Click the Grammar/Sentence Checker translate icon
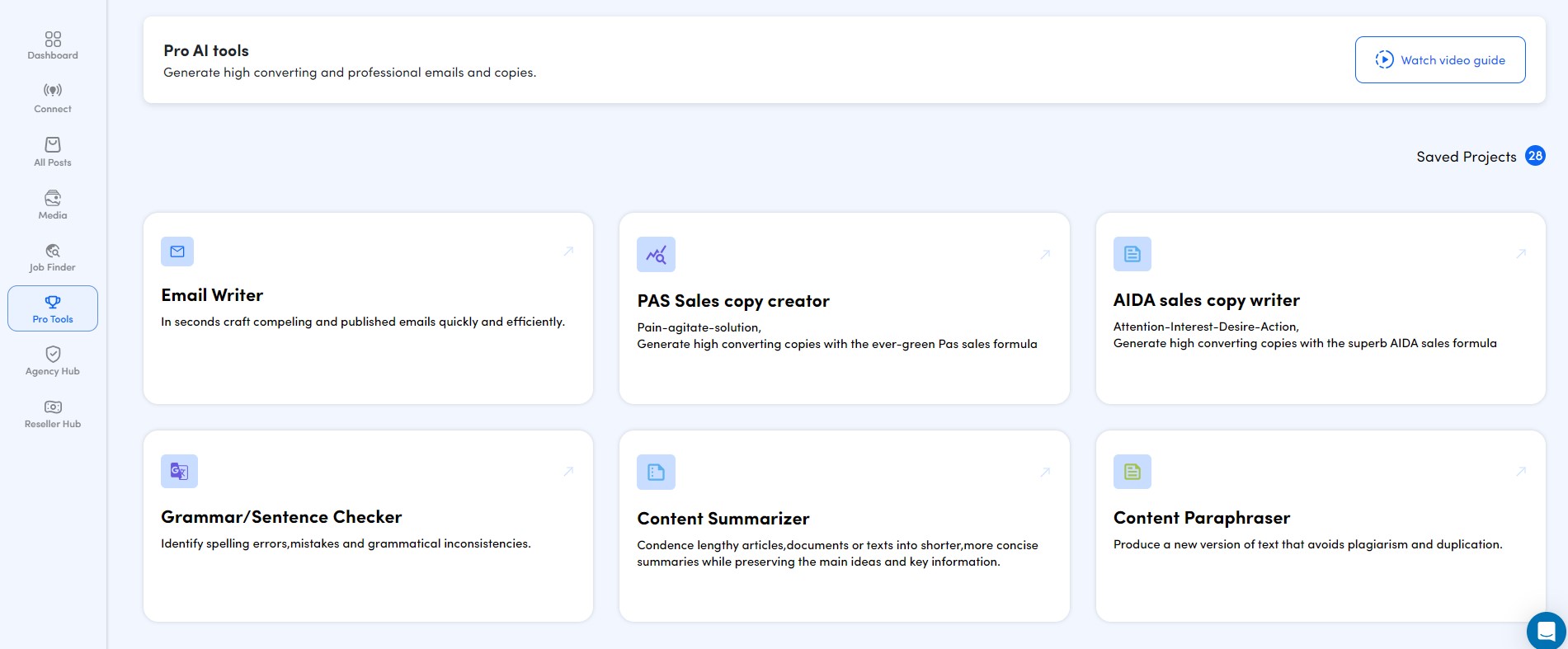This screenshot has width=1568, height=649. coord(179,471)
